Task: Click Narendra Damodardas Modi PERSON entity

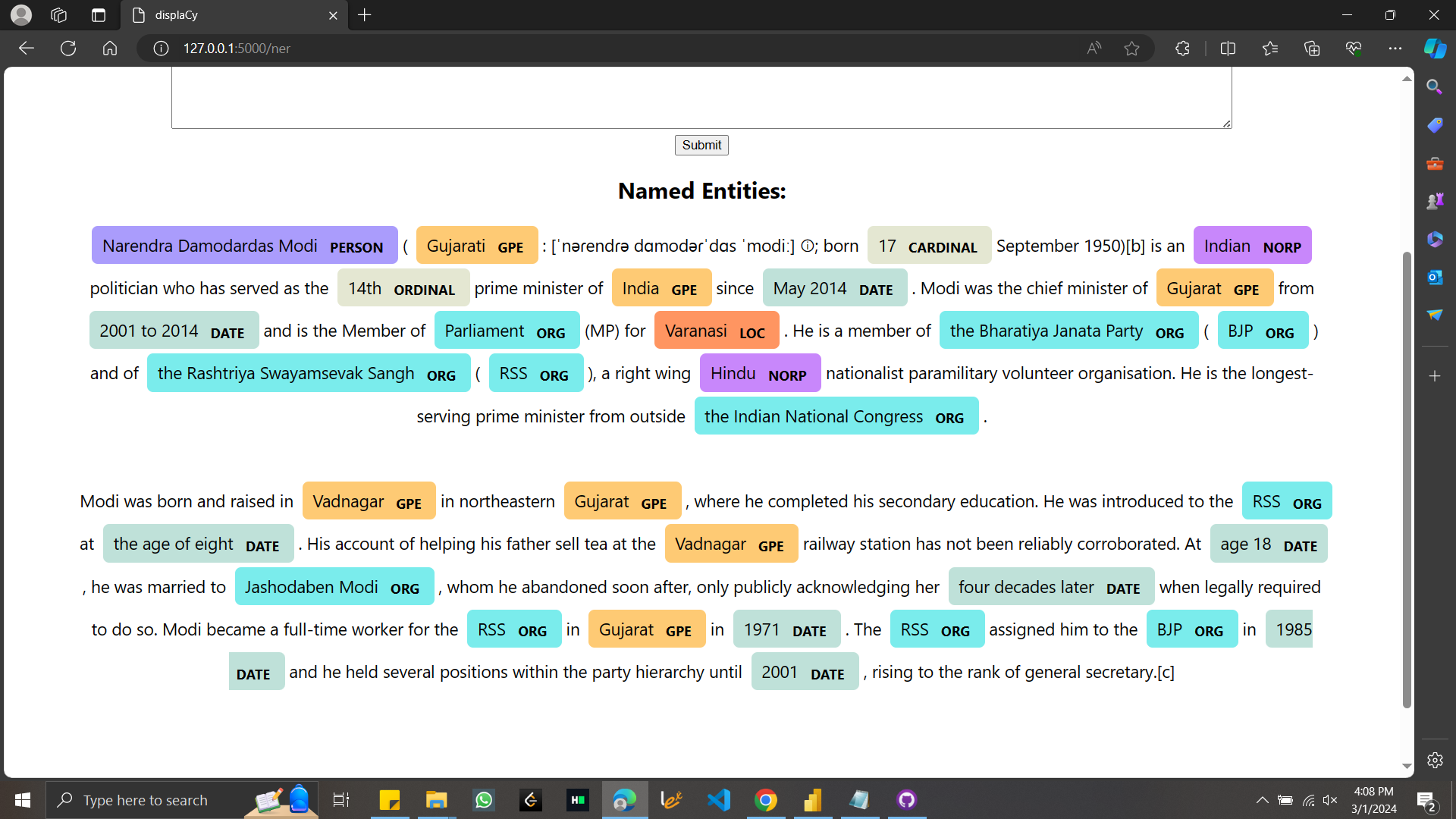Action: pyautogui.click(x=244, y=246)
